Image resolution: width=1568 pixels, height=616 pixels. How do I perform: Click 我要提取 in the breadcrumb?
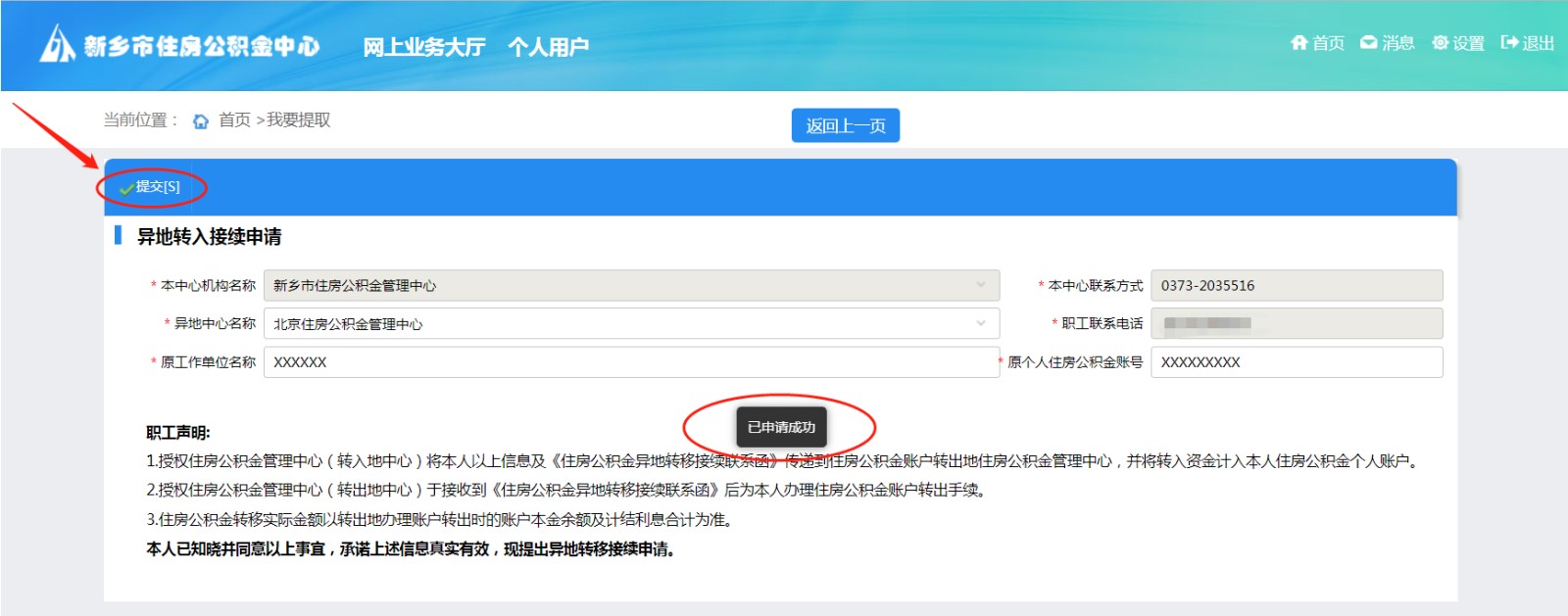[x=299, y=119]
